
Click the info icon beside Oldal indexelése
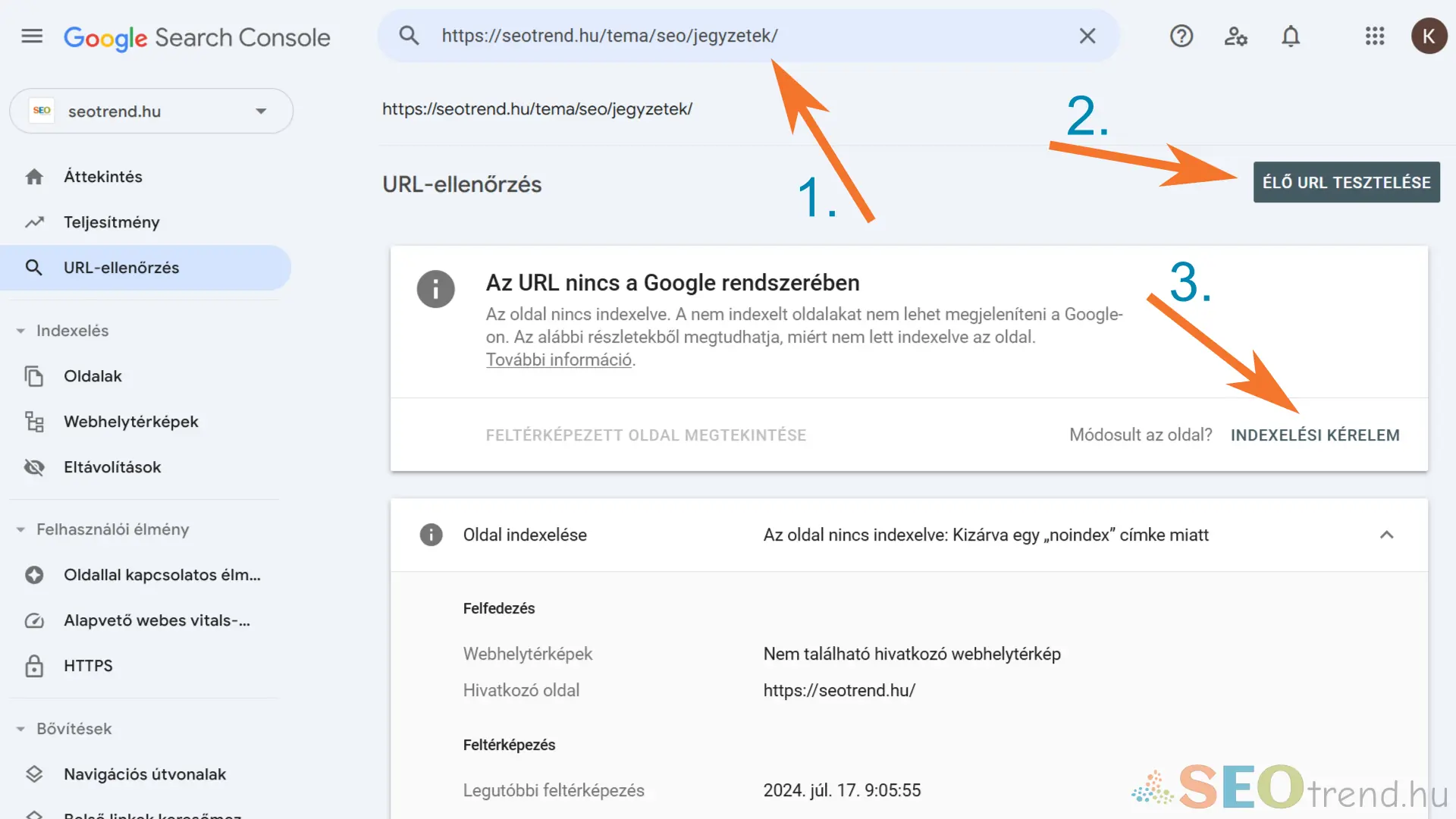click(431, 535)
